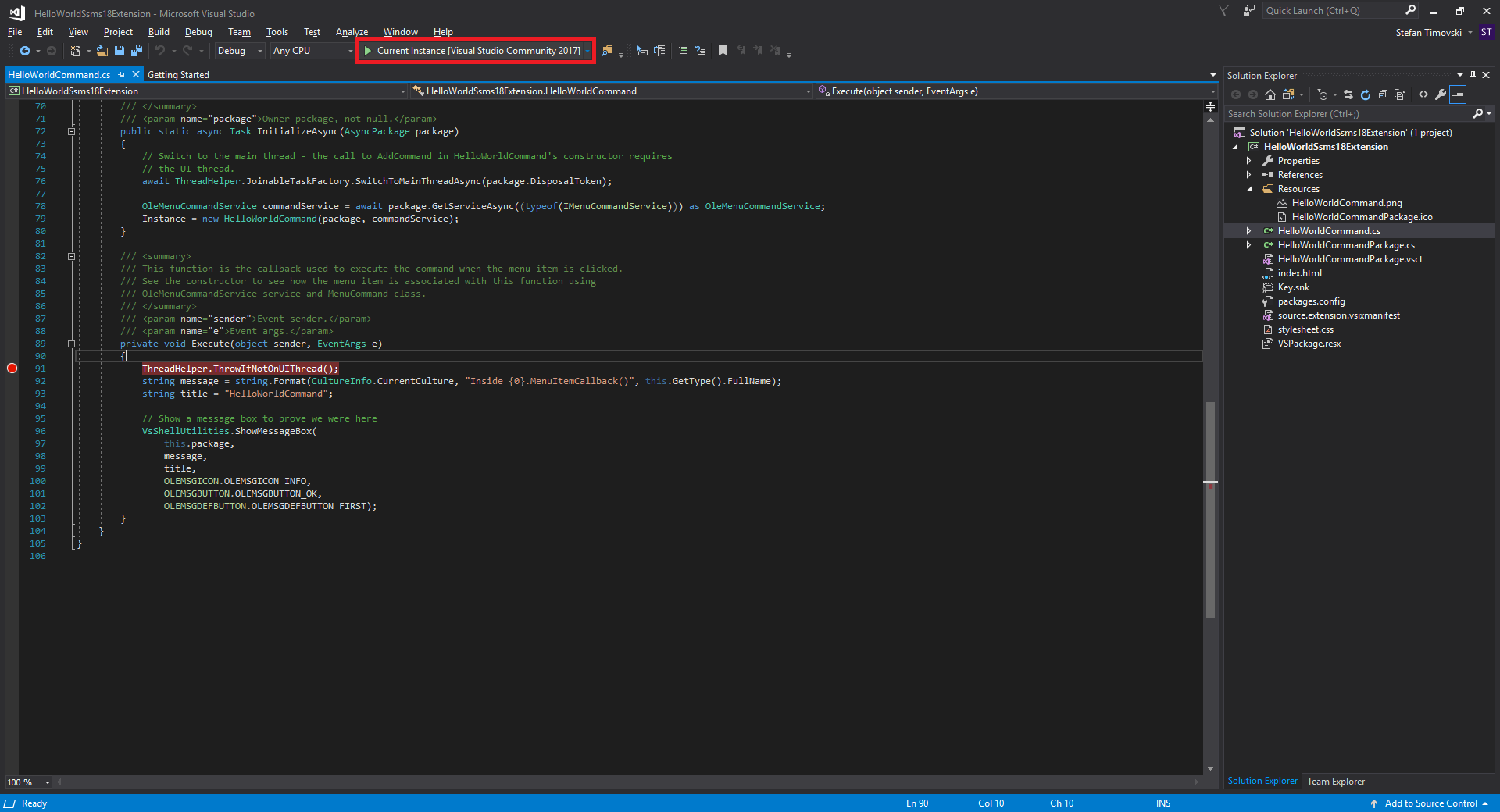Click the Save All icon

click(137, 51)
